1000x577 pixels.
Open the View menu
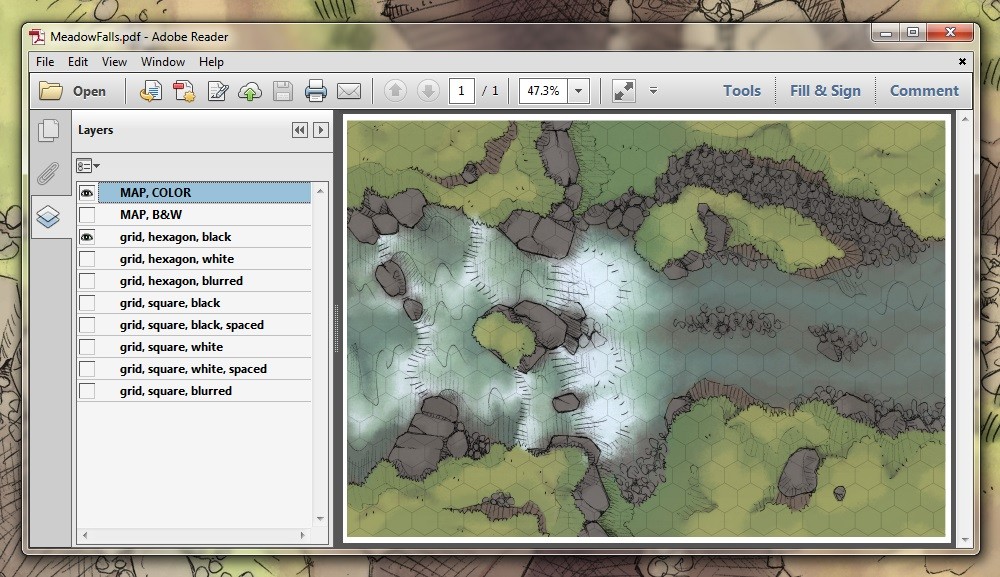tap(114, 62)
